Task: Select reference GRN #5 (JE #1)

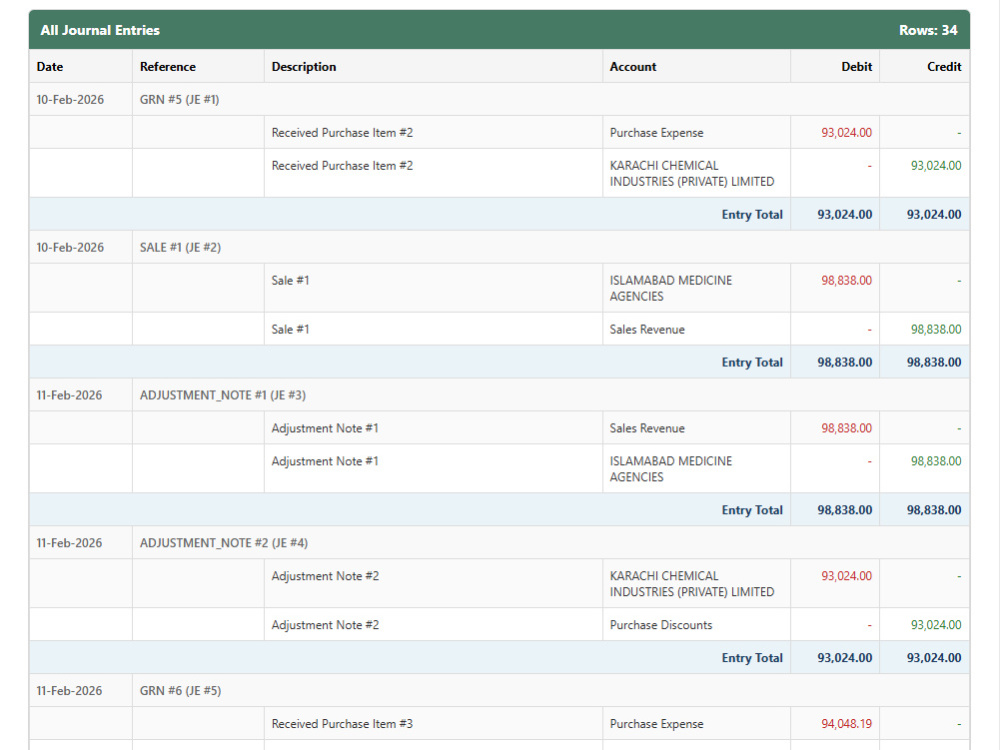Action: pos(179,99)
